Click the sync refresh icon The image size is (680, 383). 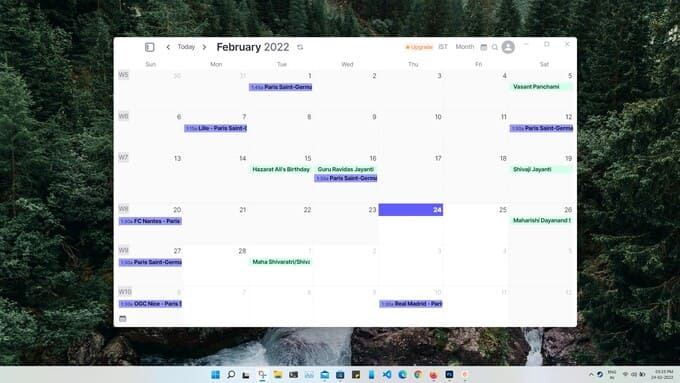[x=300, y=47]
